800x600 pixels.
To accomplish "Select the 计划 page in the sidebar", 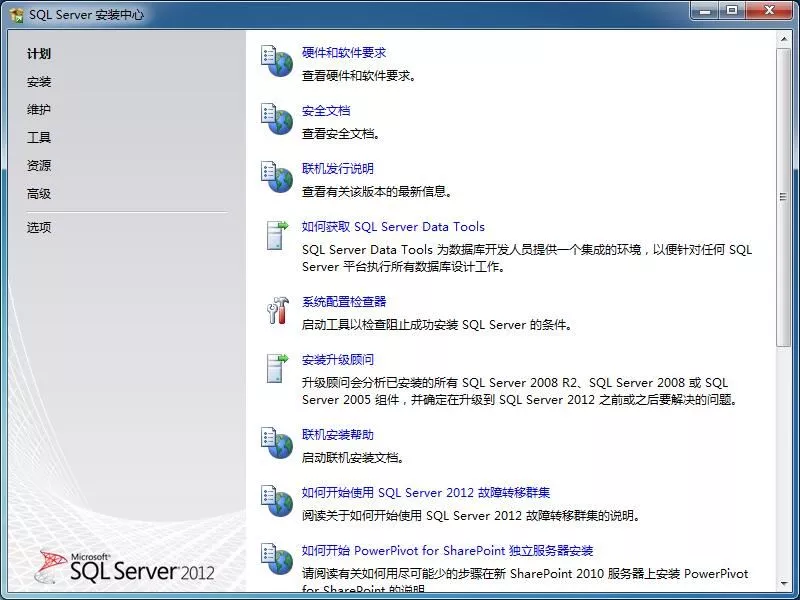I will [x=39, y=54].
